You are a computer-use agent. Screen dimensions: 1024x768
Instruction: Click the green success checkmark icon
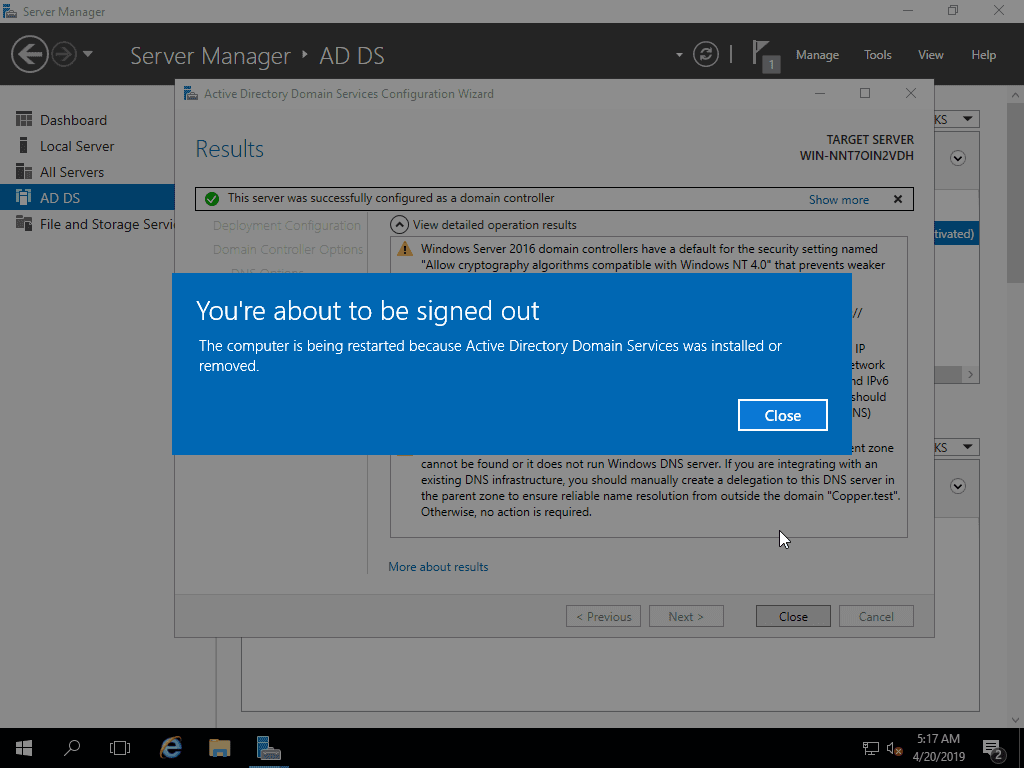[212, 199]
